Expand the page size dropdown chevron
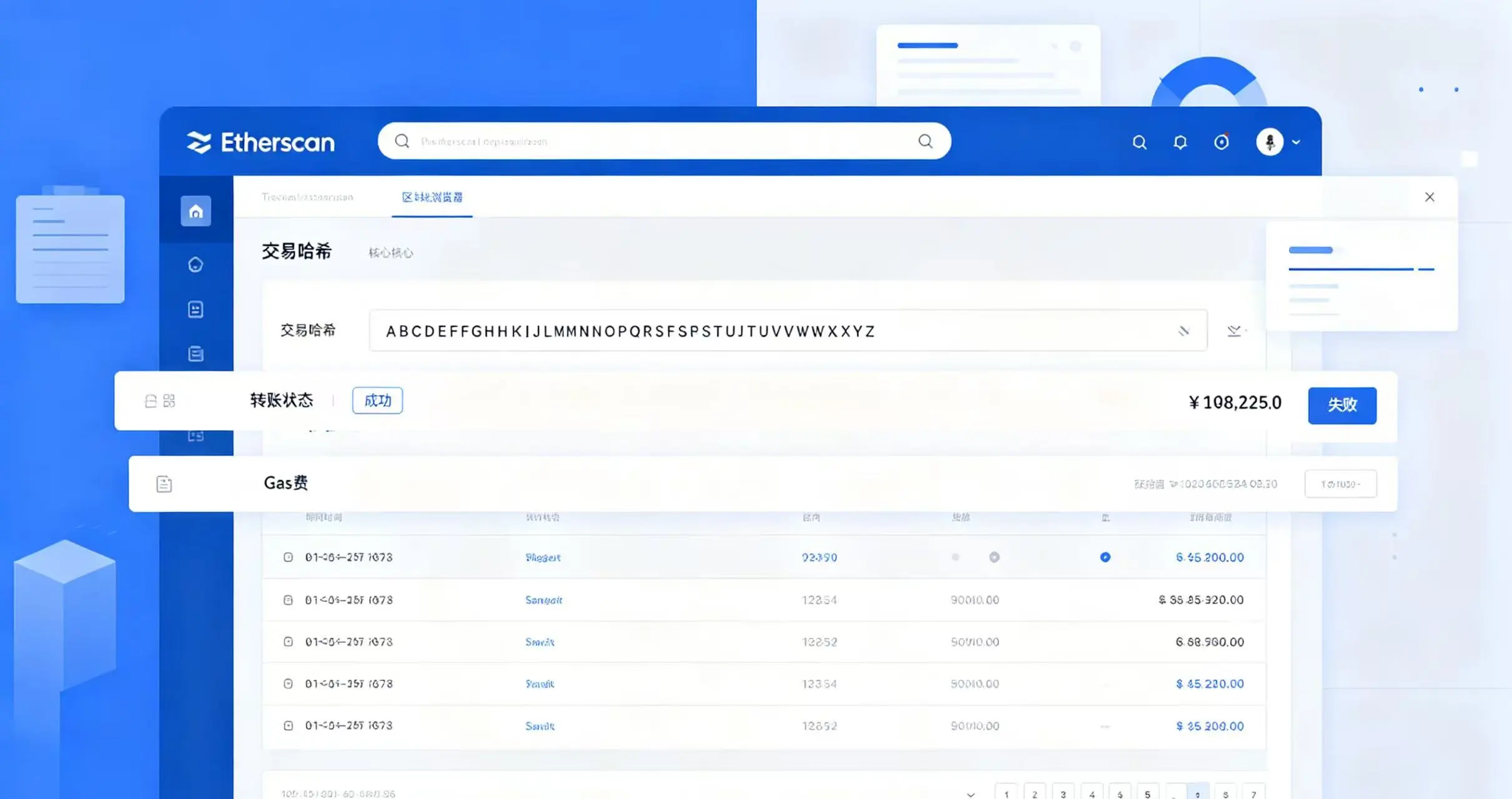Screen dimensions: 1512x799 tap(971, 795)
